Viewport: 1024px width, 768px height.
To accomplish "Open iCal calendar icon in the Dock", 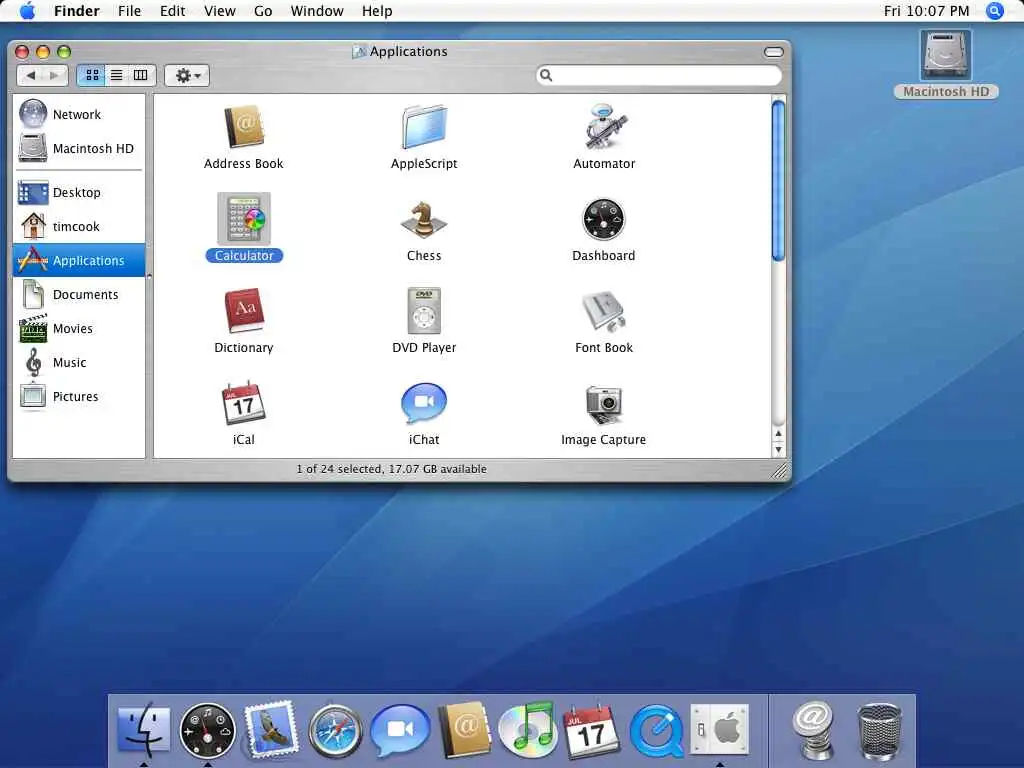I will pos(592,731).
